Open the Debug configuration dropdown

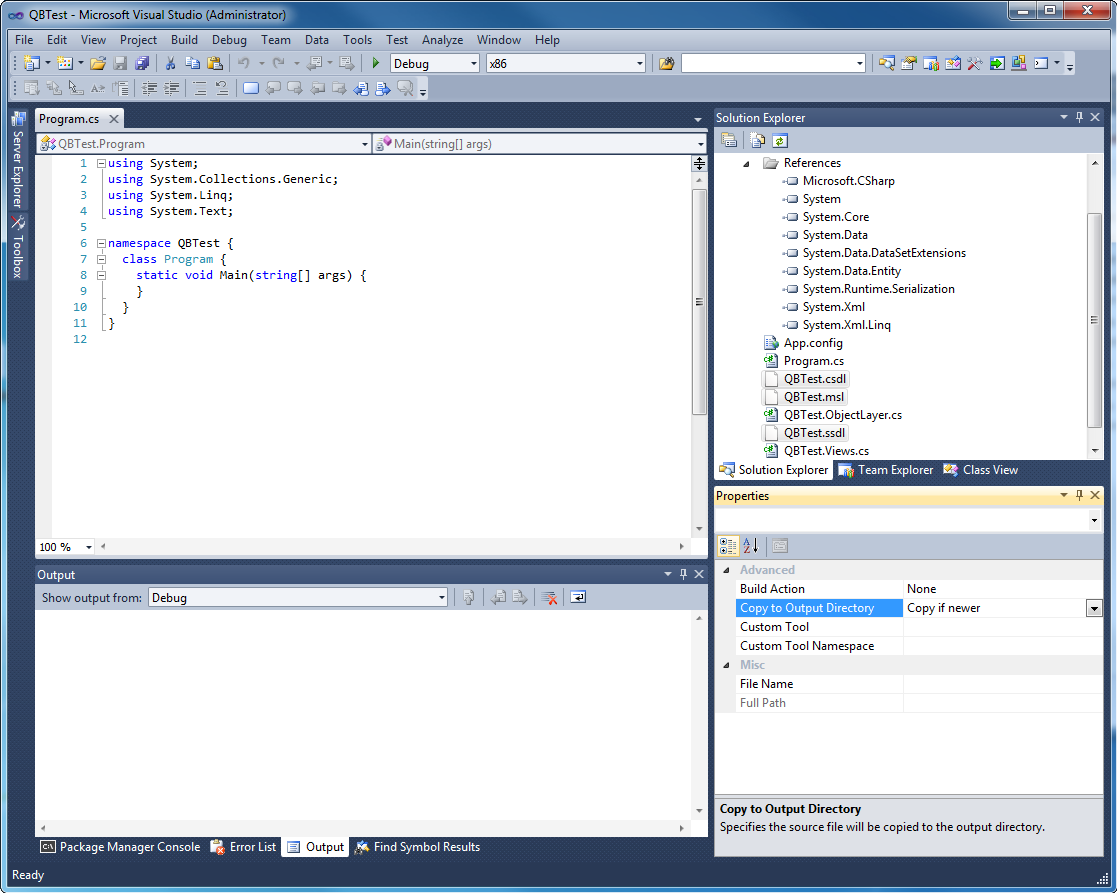[x=474, y=64]
